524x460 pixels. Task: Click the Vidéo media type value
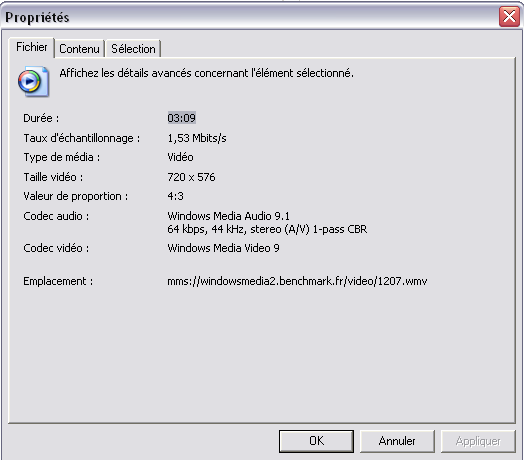(180, 157)
